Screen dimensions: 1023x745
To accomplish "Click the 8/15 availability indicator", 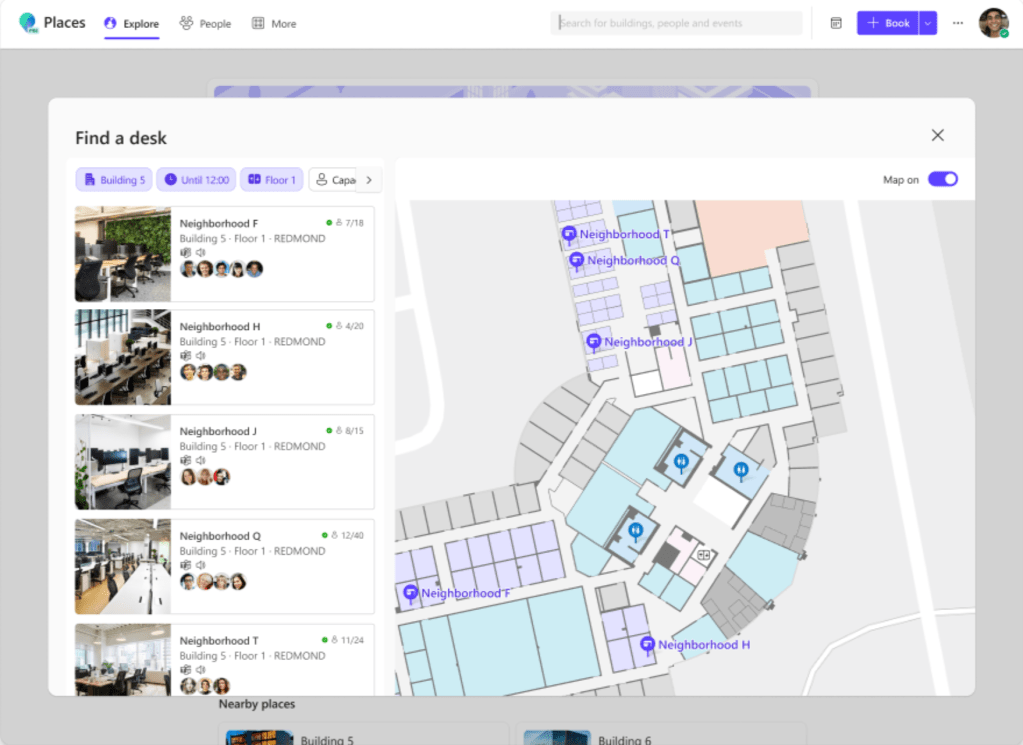I will click(x=345, y=431).
